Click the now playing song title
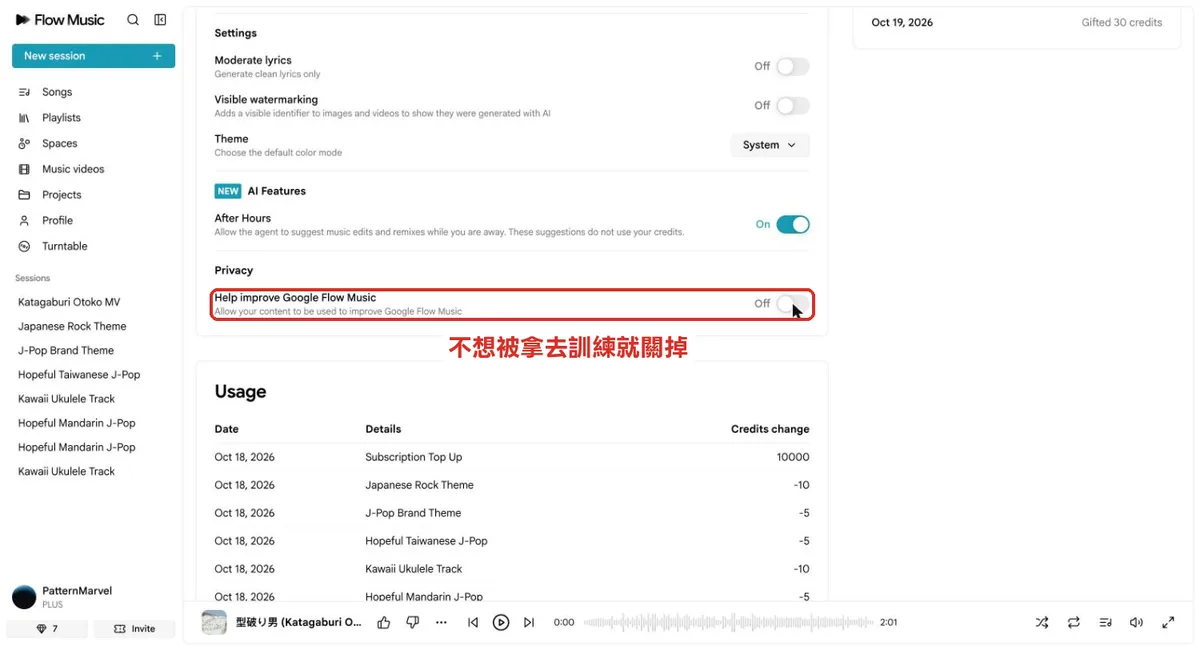The height and width of the screenshot is (650, 1200). coord(298,622)
